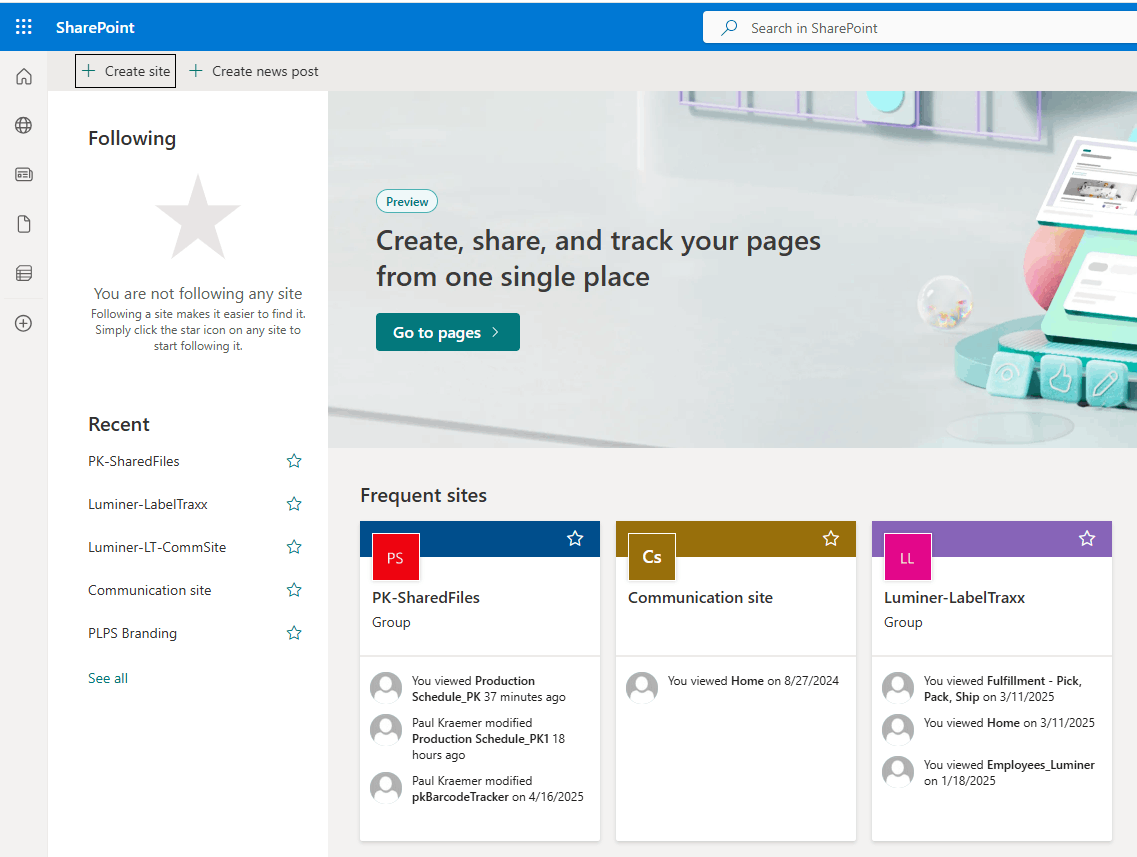The height and width of the screenshot is (857, 1137).
Task: Open Production Schedule_PK viewed 37 minutes ago
Action: [x=489, y=689]
